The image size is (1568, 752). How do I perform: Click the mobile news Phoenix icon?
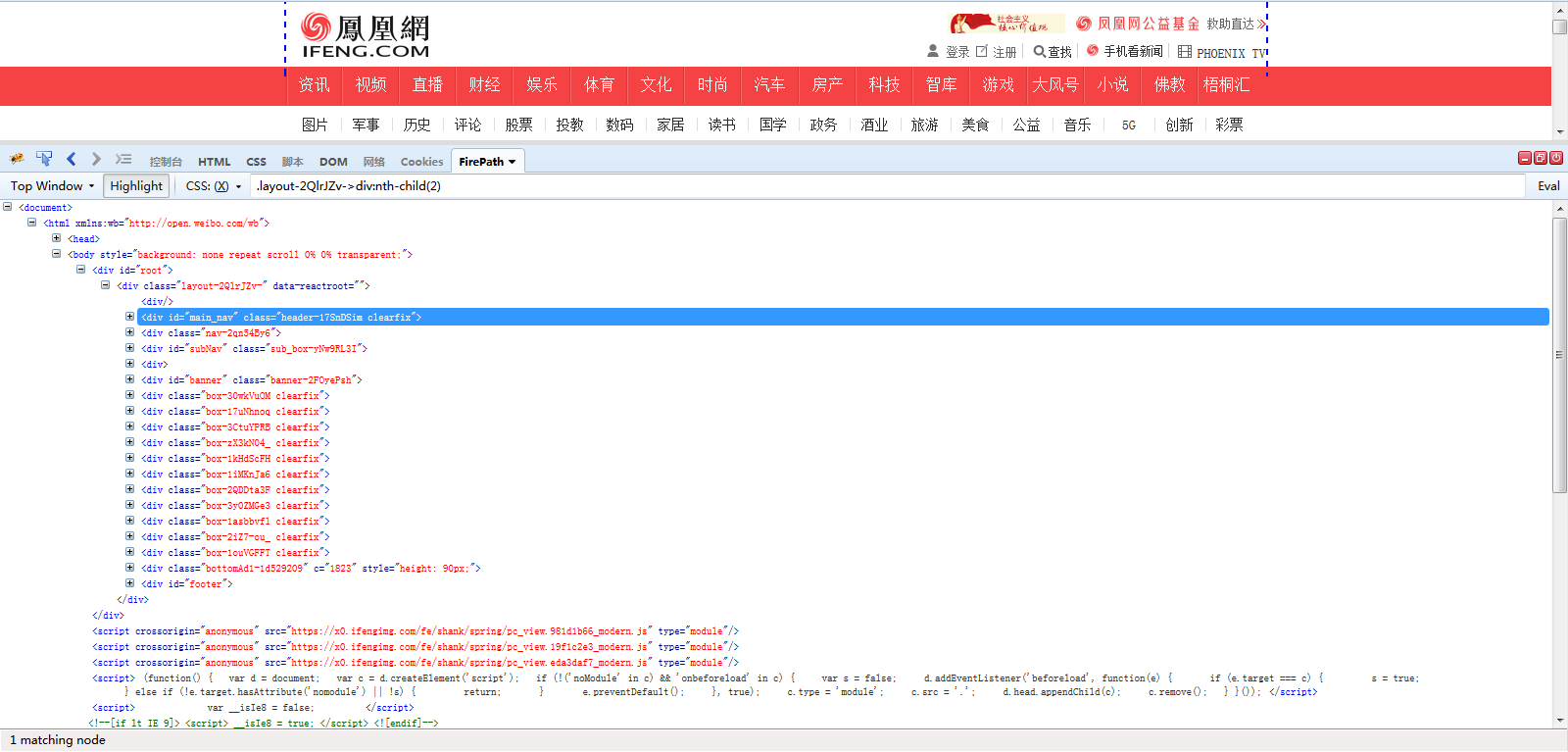pos(1093,51)
